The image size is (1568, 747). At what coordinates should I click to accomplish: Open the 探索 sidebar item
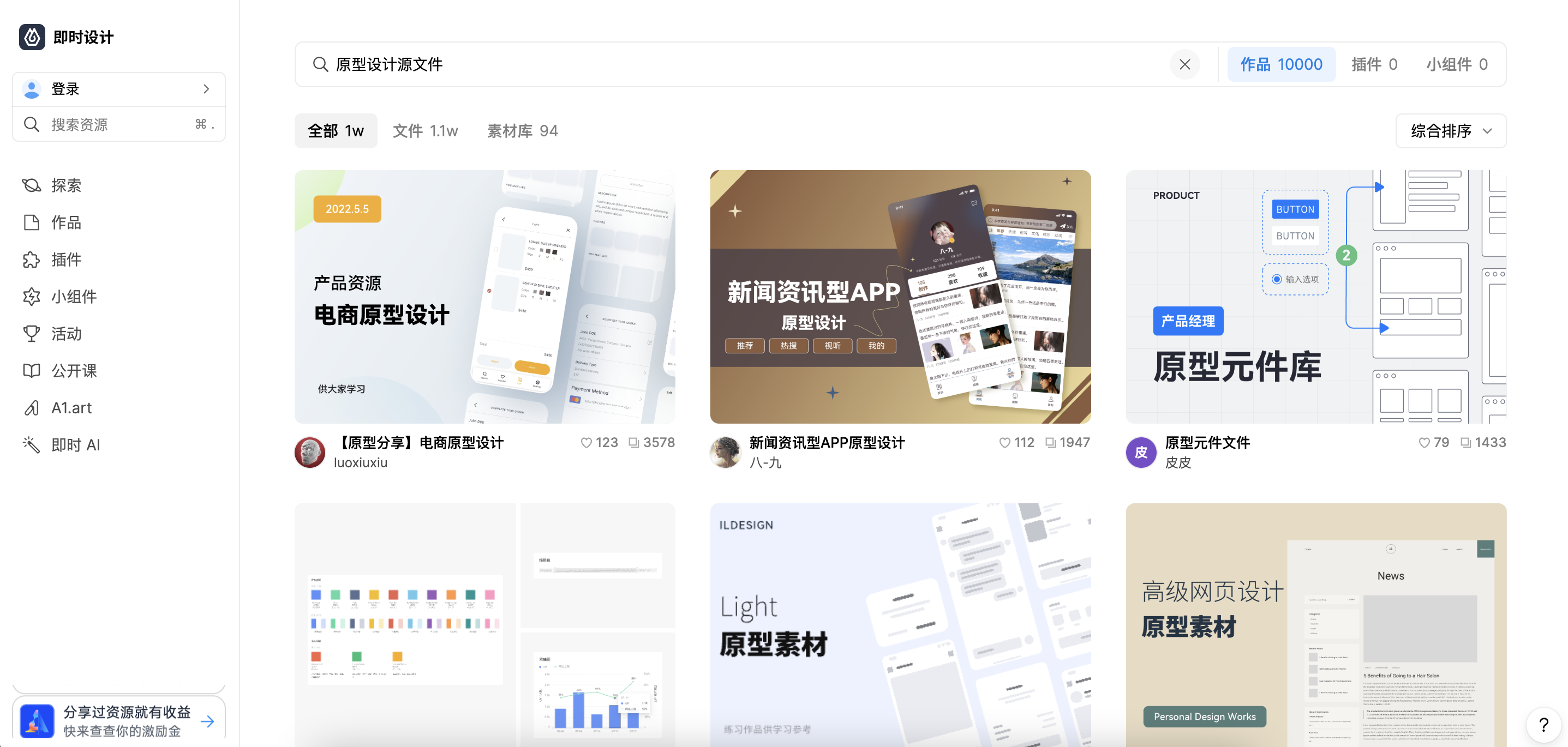tap(67, 185)
